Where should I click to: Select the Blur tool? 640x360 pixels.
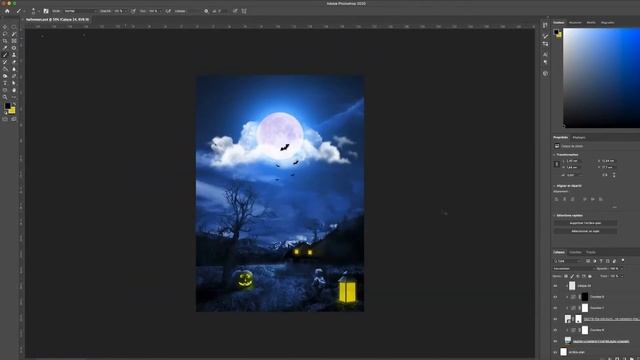coord(14,69)
